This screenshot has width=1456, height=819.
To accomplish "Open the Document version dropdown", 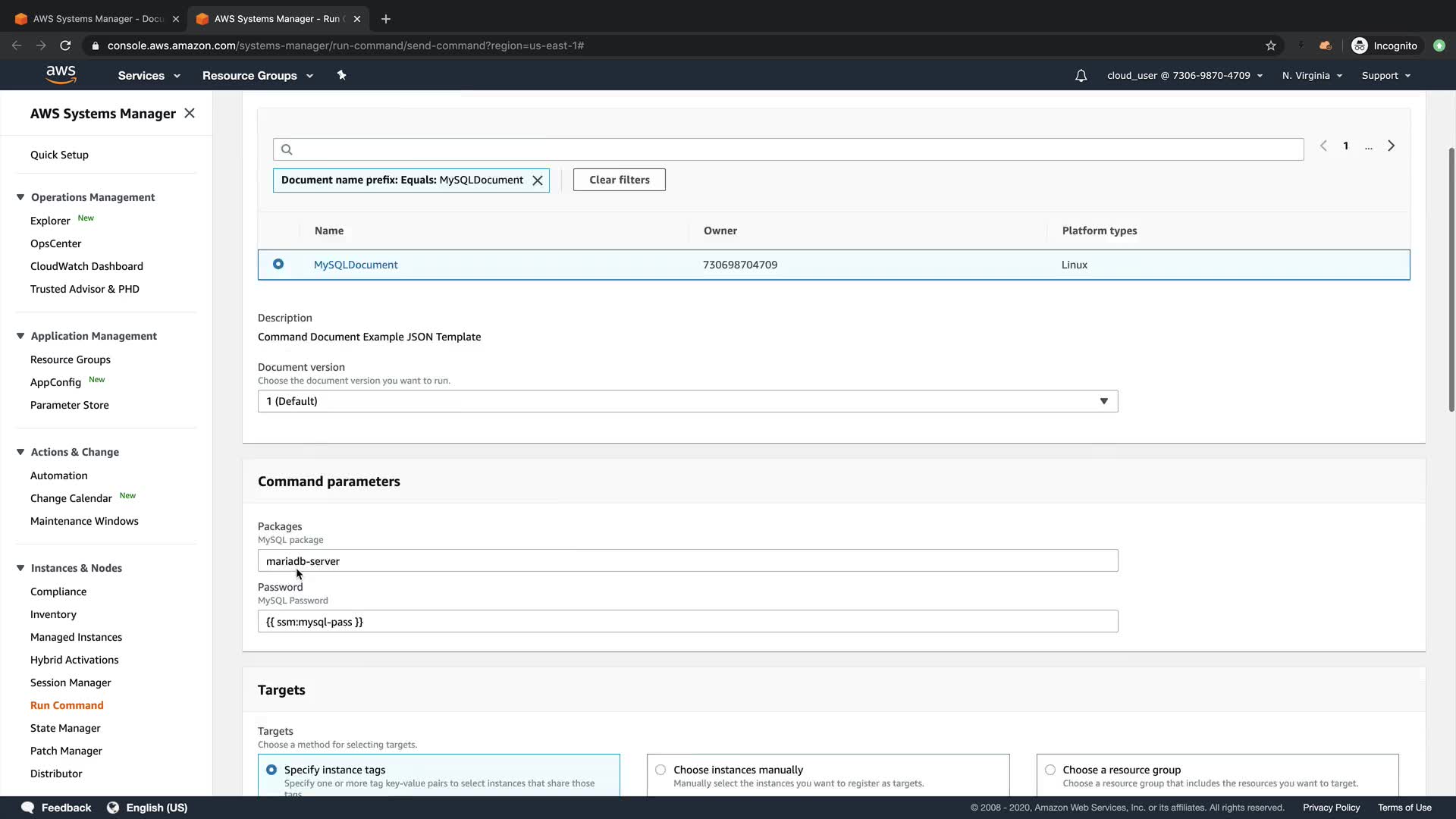I will pos(687,401).
